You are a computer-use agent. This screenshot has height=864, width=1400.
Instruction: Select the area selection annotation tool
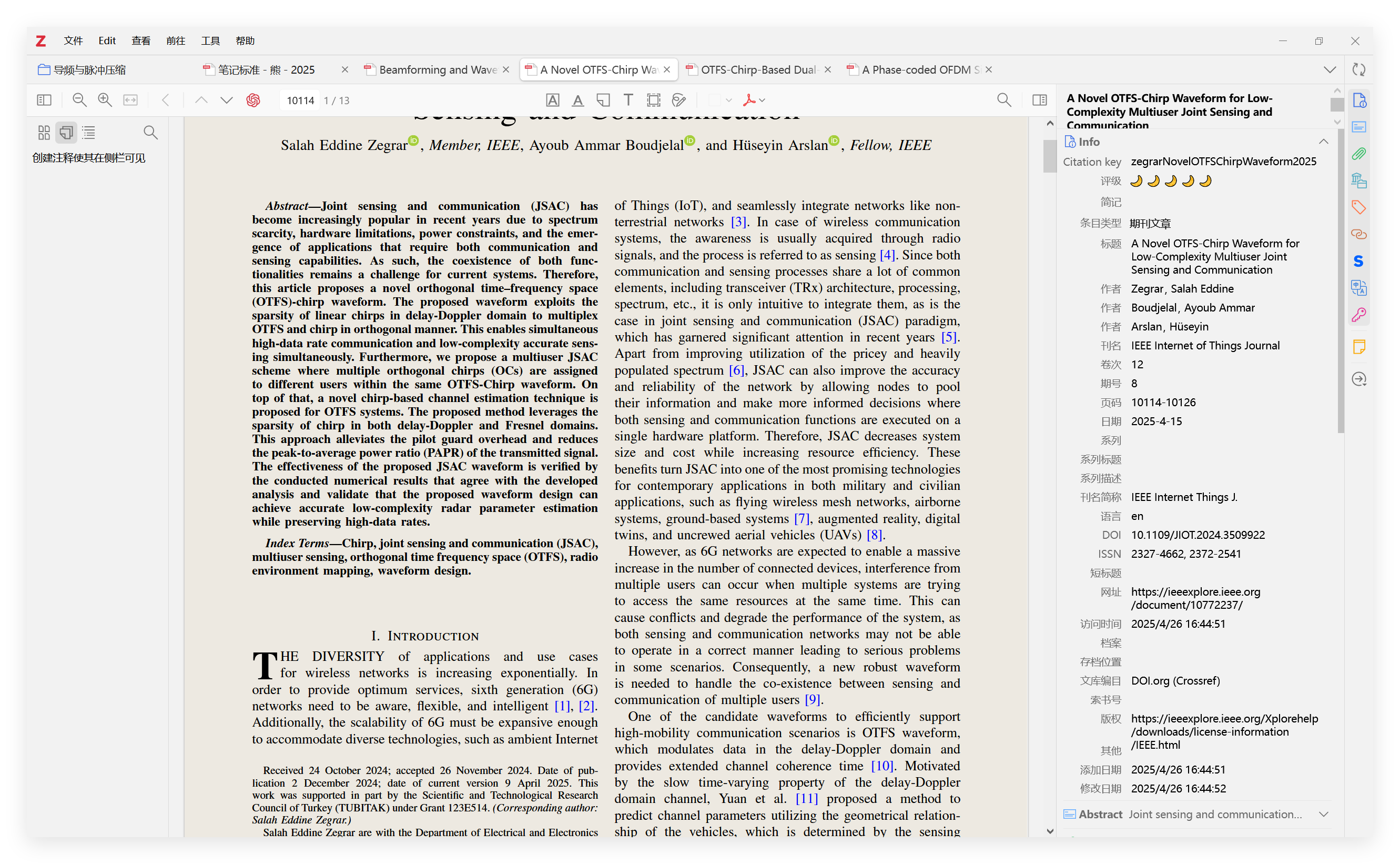[x=653, y=101]
